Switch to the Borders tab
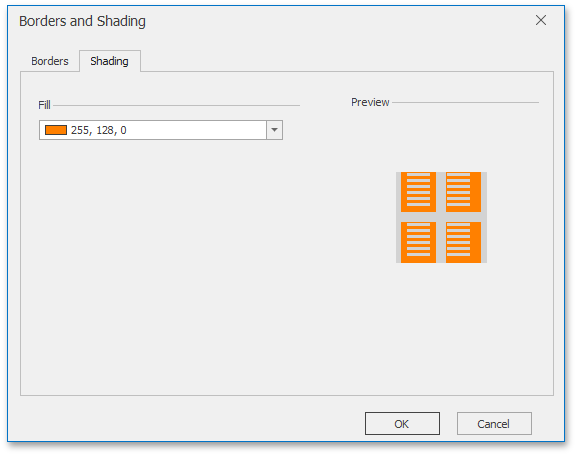The height and width of the screenshot is (457, 578). click(50, 61)
